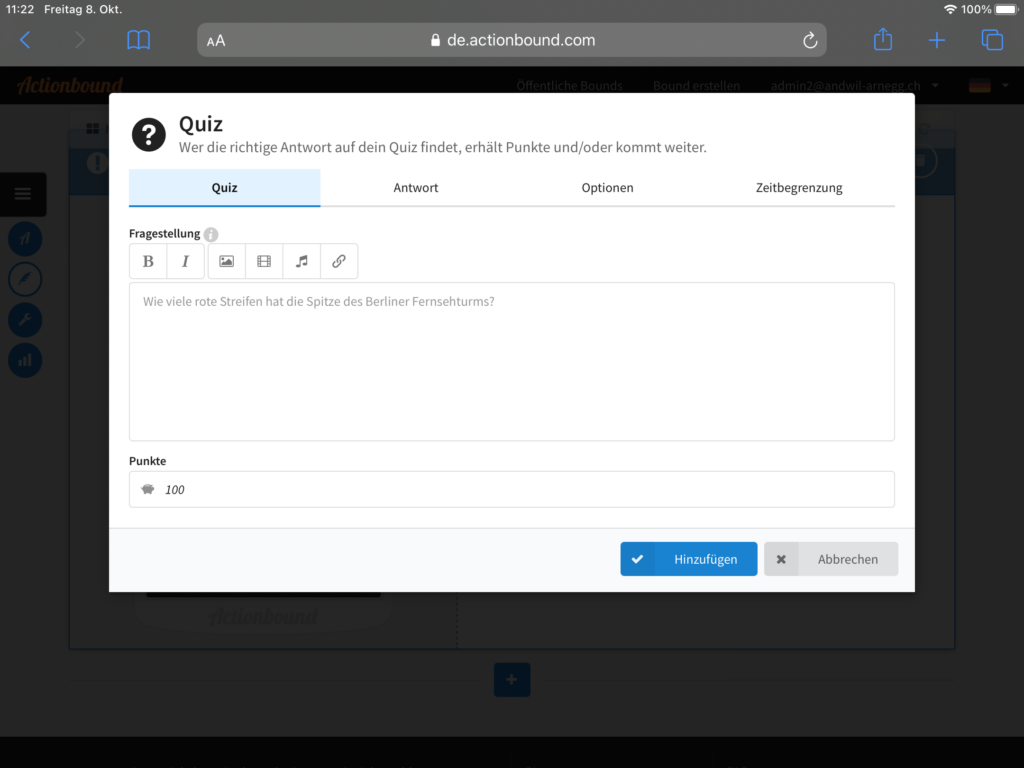1024x768 pixels.
Task: Apply italic formatting to question text
Action: pos(185,261)
